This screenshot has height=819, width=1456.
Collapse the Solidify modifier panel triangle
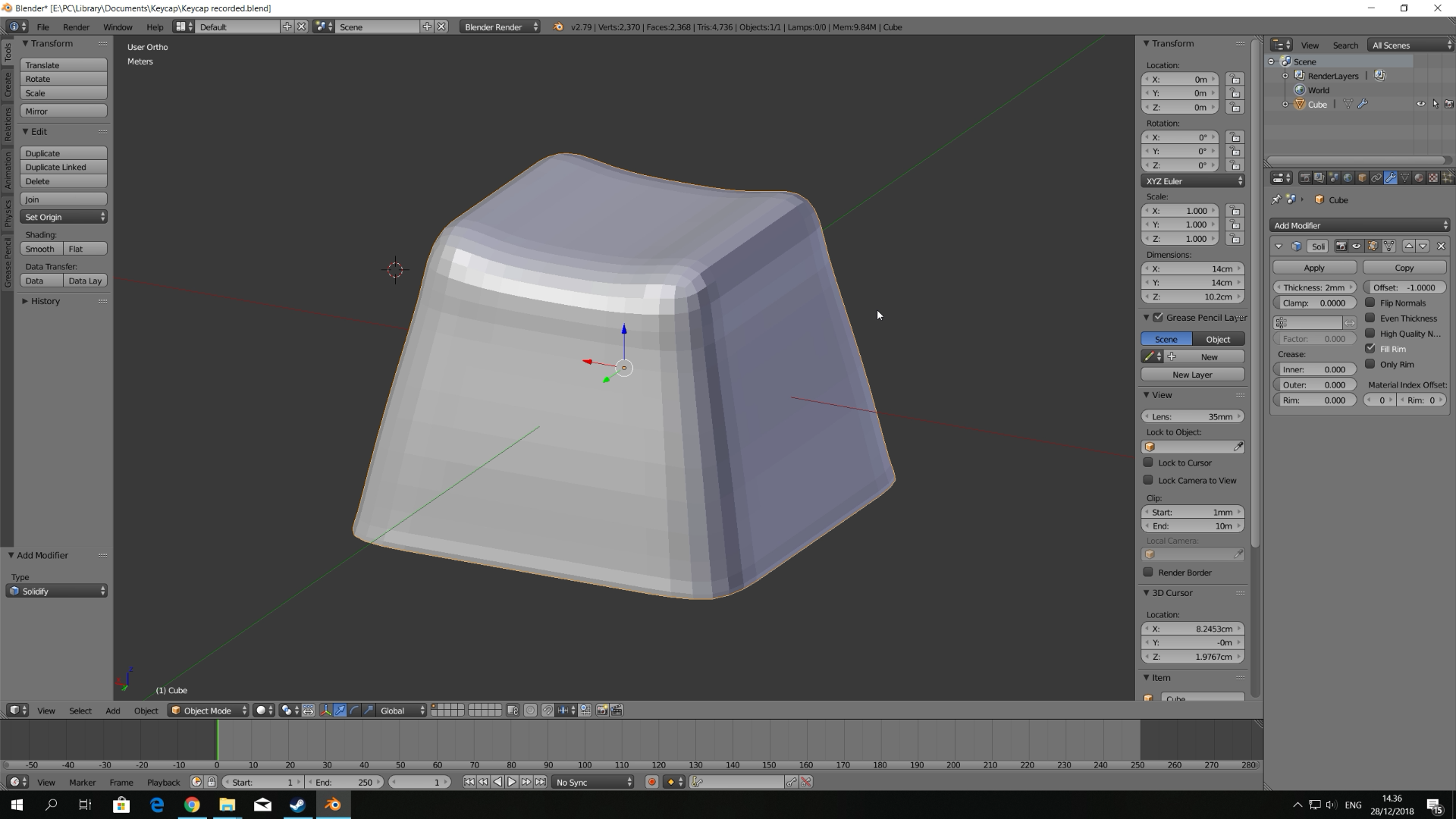coord(1279,246)
